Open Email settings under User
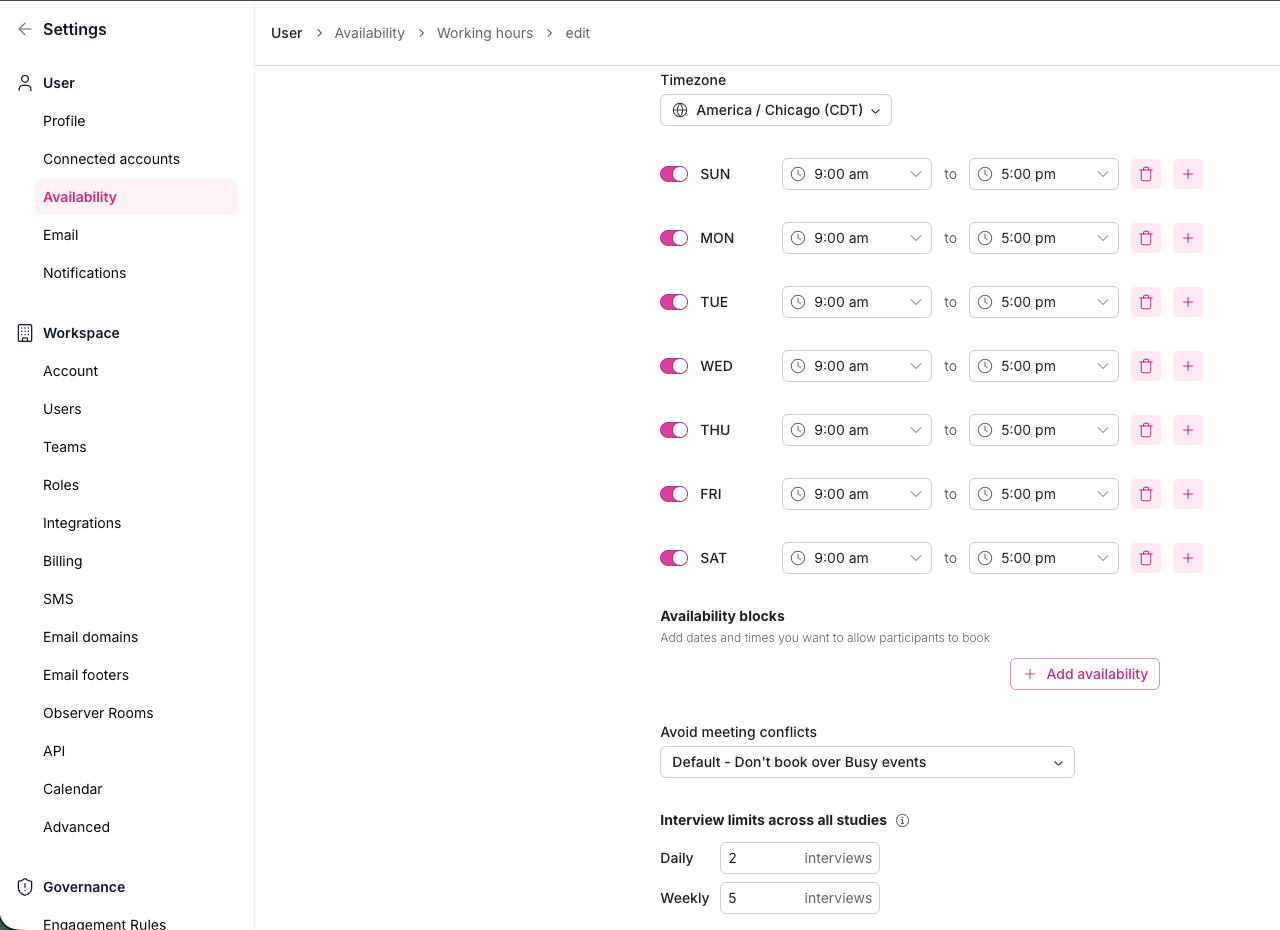 pos(60,235)
